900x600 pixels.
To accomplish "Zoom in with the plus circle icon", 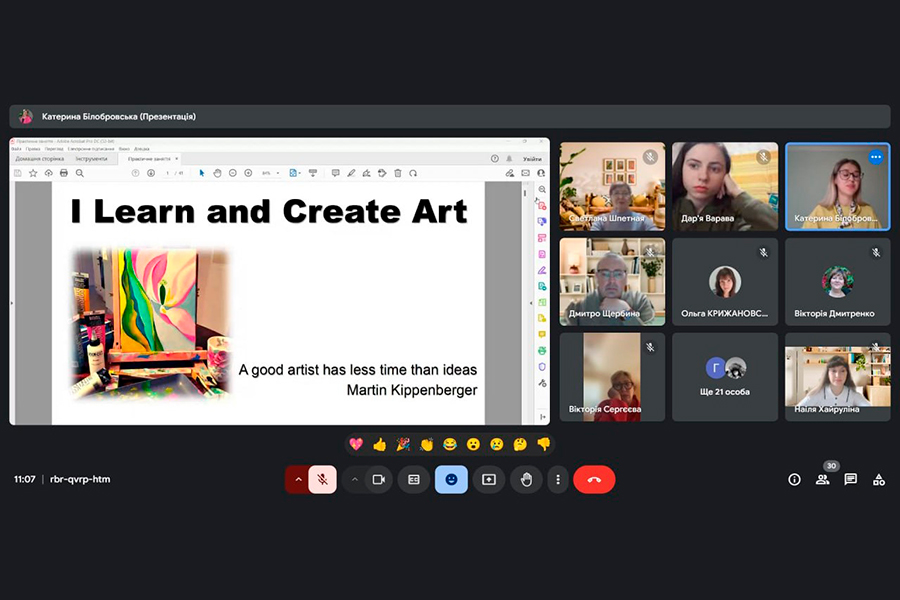I will tap(248, 173).
